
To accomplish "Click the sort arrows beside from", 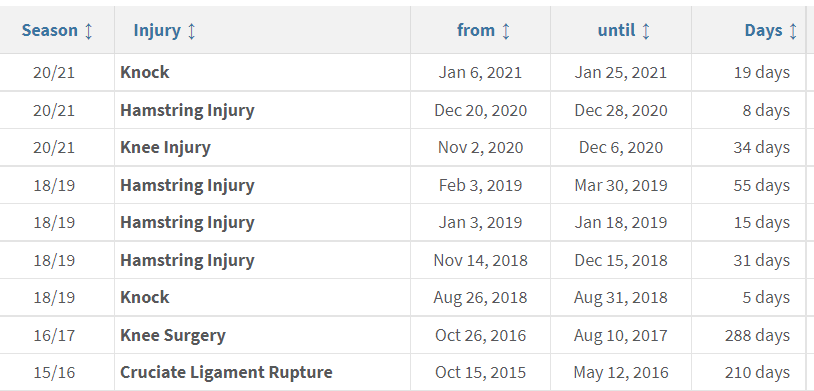I will tap(506, 31).
